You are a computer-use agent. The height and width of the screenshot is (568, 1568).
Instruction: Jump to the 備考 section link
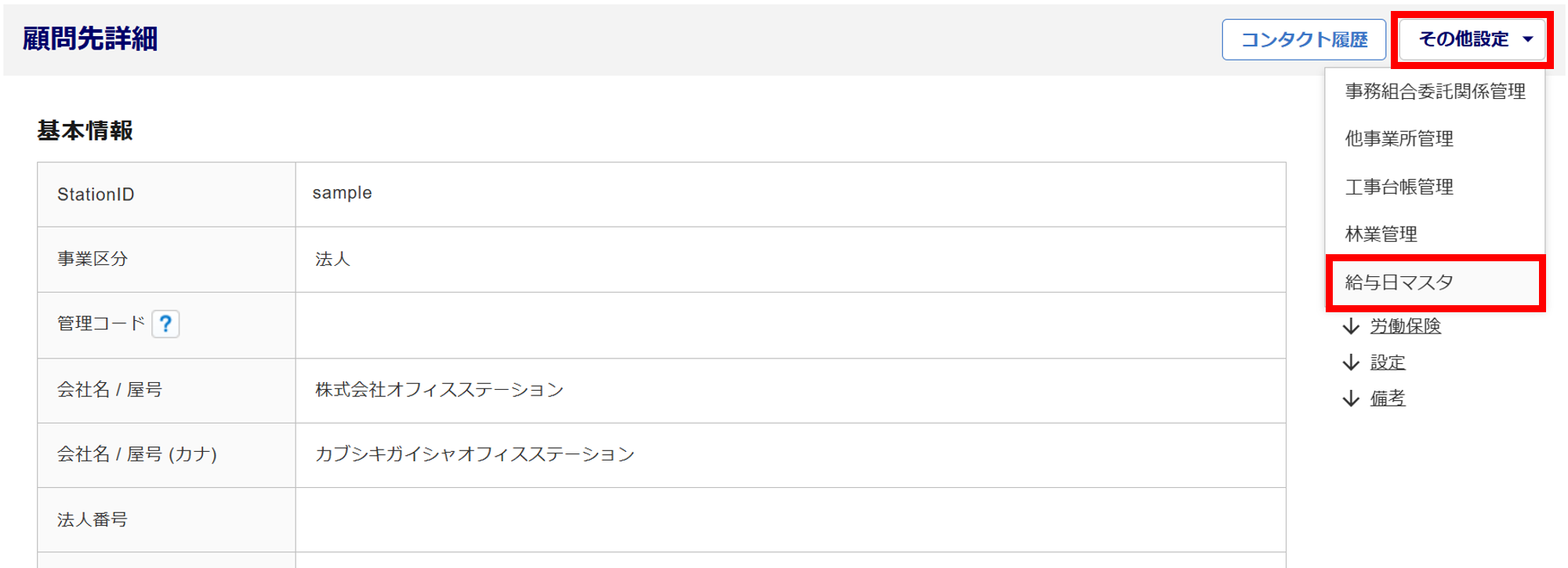[x=1387, y=399]
